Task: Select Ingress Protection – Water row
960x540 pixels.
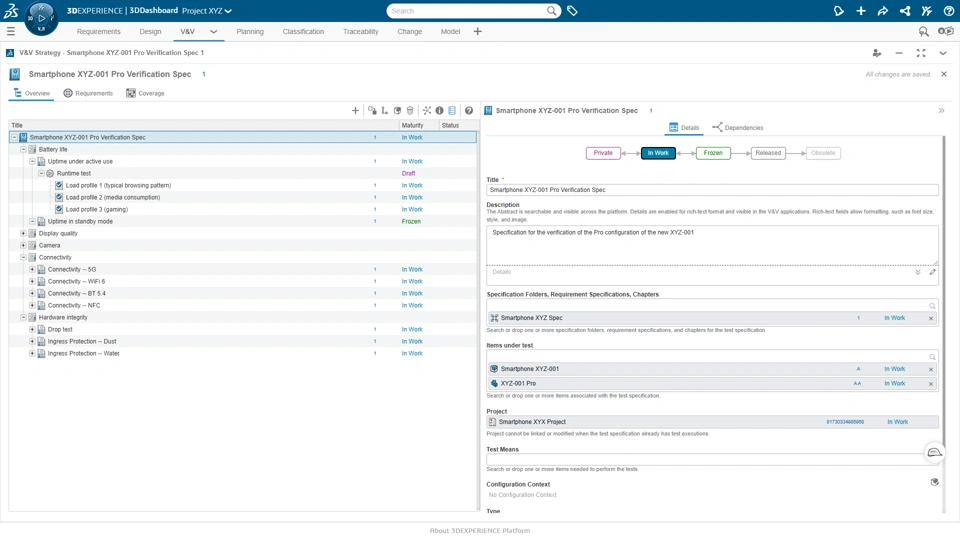Action: click(x=242, y=353)
